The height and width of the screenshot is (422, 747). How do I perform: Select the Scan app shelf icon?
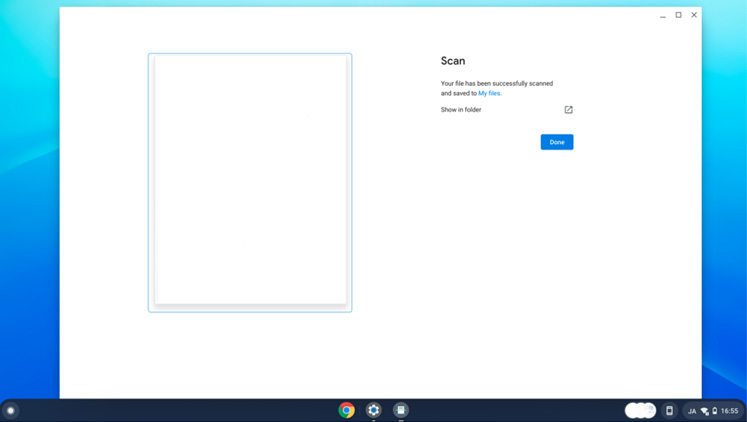pos(401,410)
